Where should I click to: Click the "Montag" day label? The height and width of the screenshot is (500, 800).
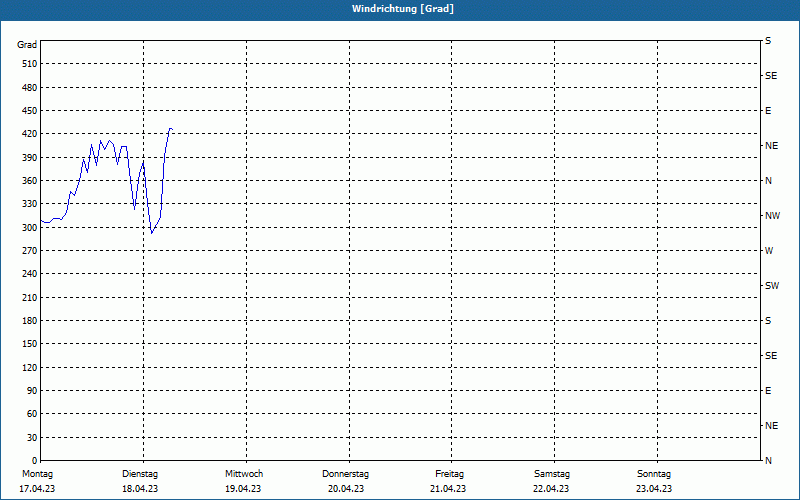pyautogui.click(x=37, y=474)
